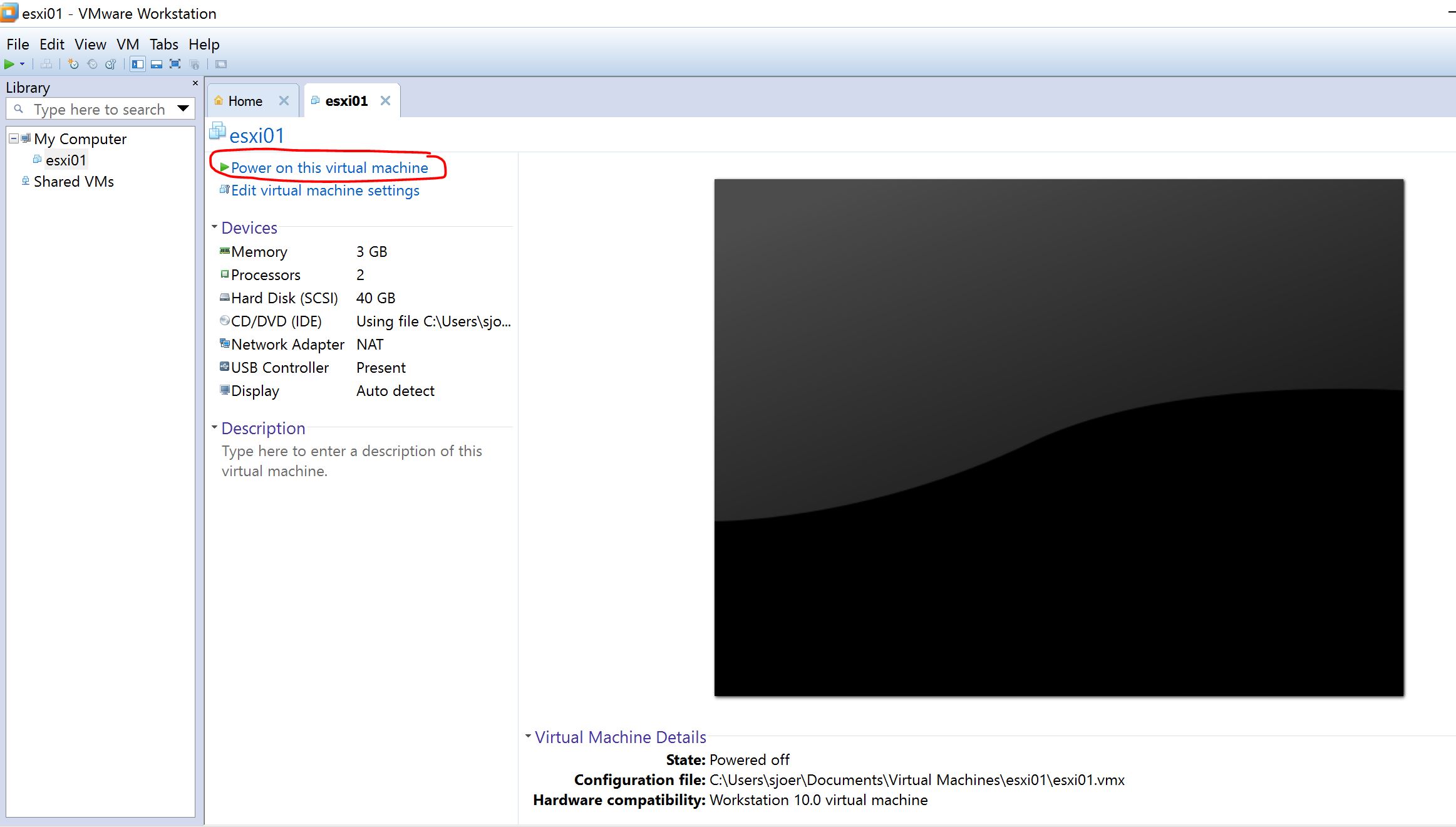This screenshot has height=827, width=1456.
Task: Click the Memory device icon
Action: [x=224, y=251]
